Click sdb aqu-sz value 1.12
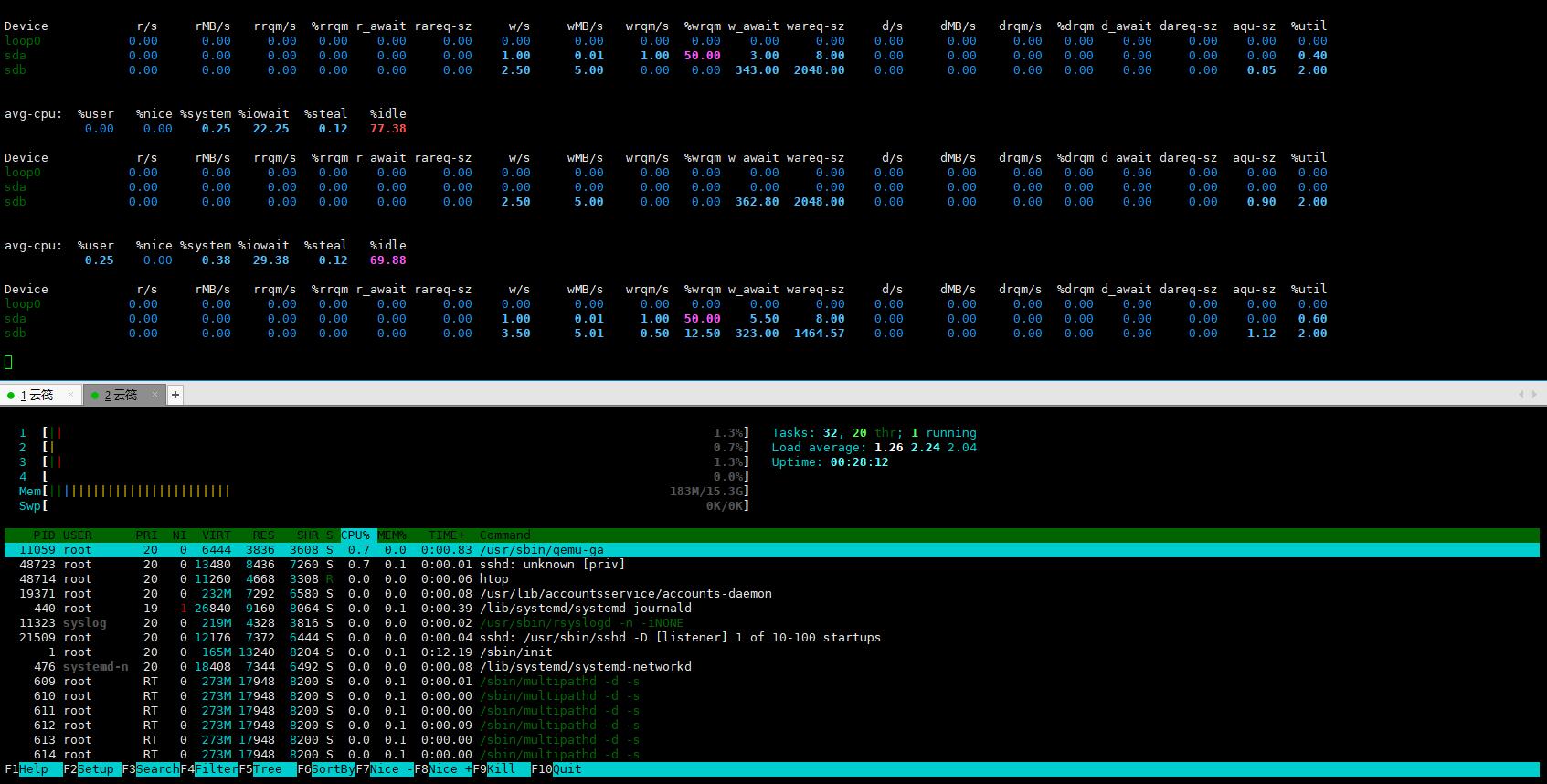 pyautogui.click(x=1262, y=334)
